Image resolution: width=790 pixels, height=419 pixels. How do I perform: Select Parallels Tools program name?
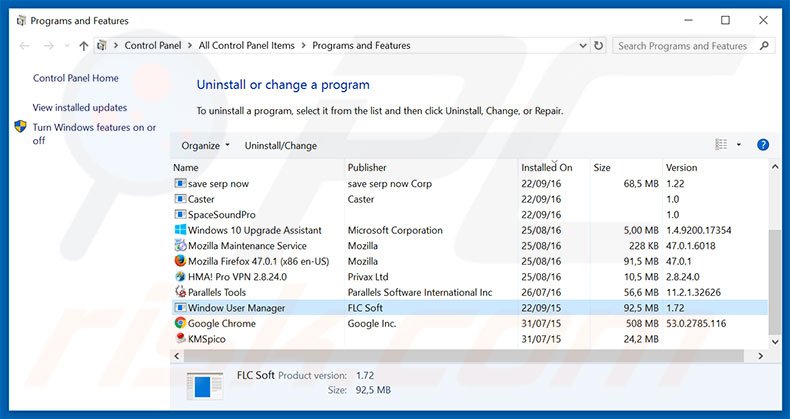[x=217, y=292]
